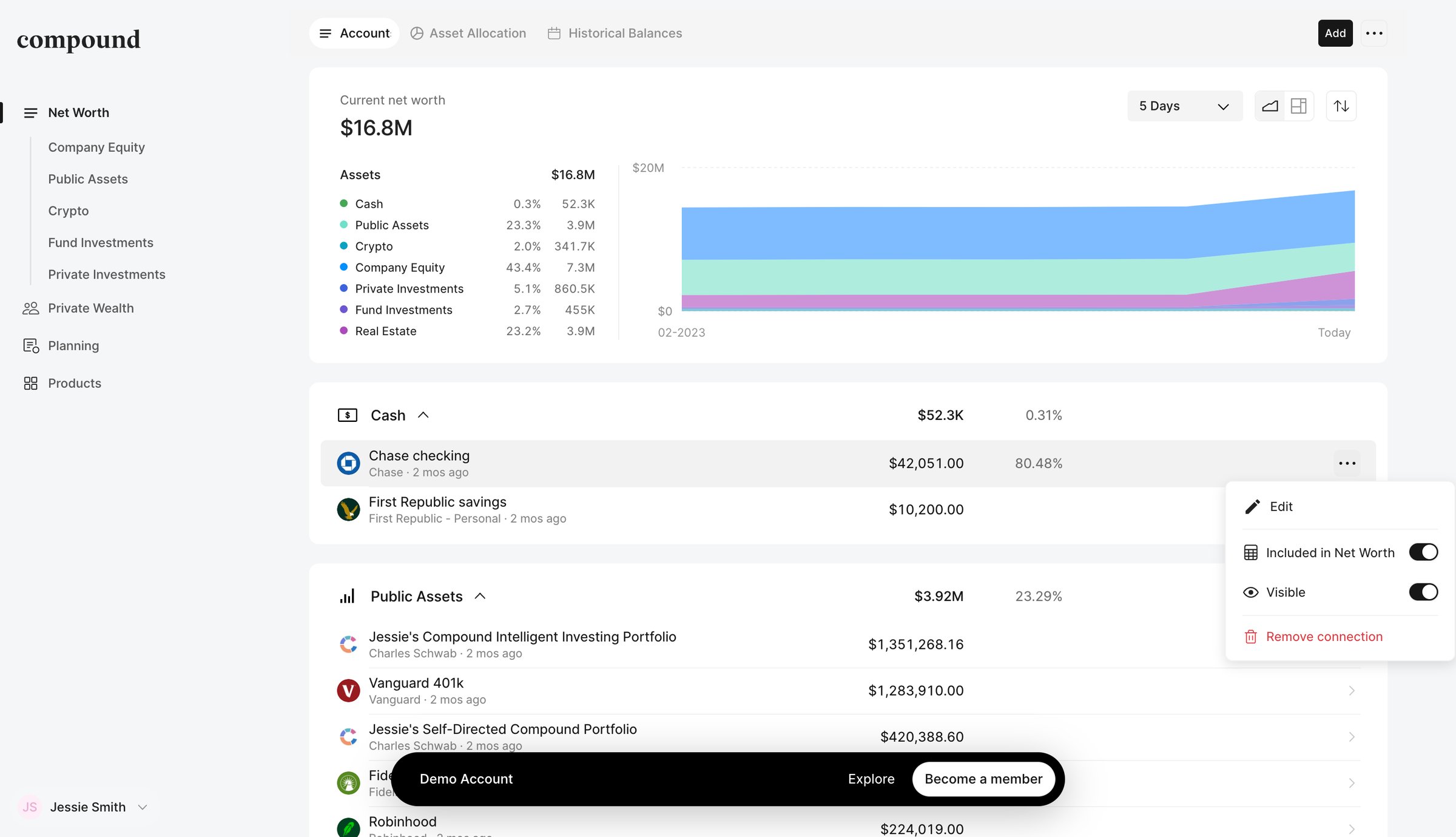
Task: Collapse the Public Assets section
Action: (x=480, y=597)
